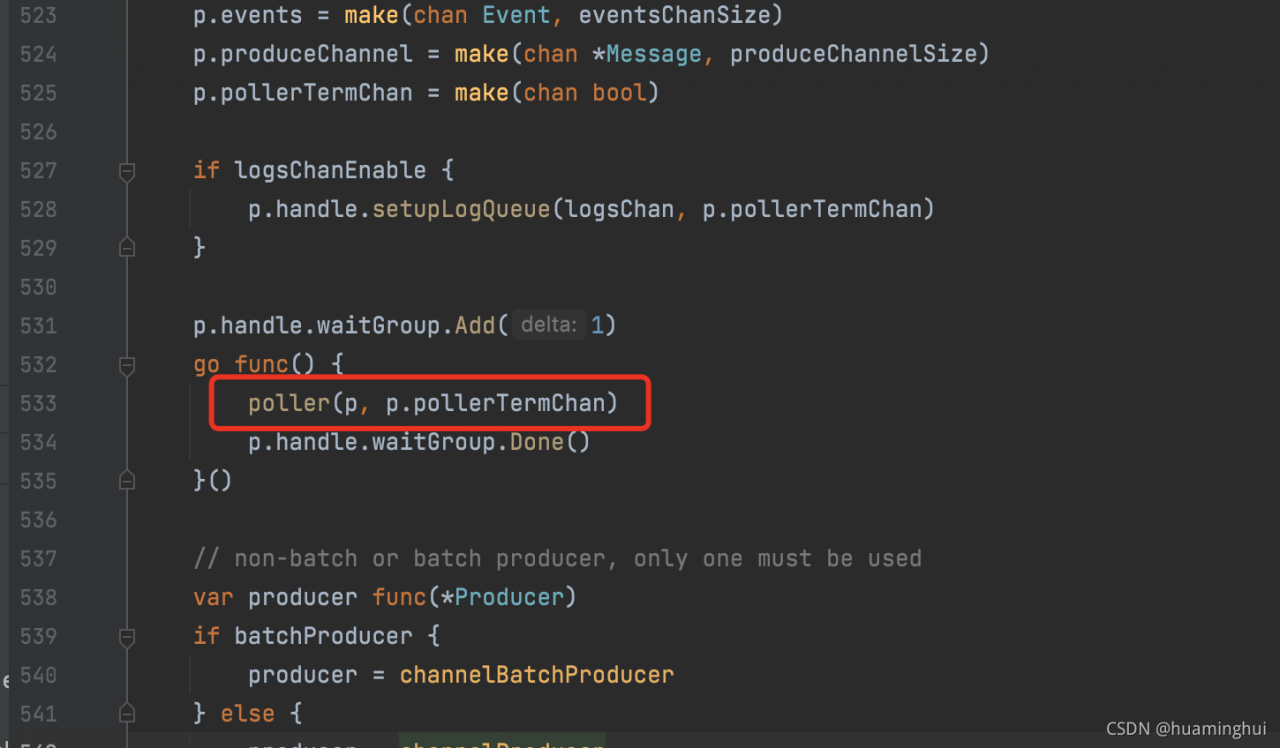1280x748 pixels.
Task: Click the Event type on line 523
Action: click(x=517, y=16)
